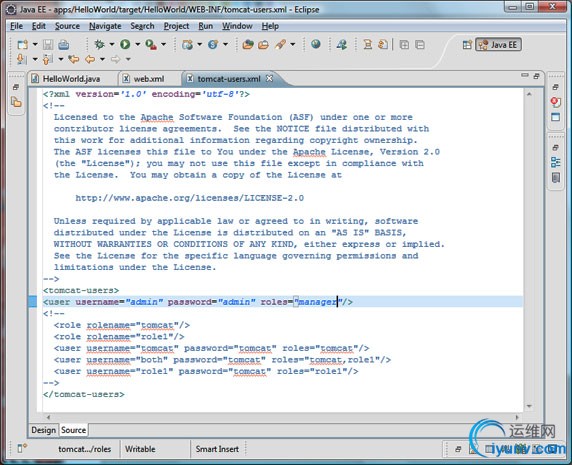Screen dimensions: 572x465
Task: Click the Open Task folder icon
Action: coord(263,44)
